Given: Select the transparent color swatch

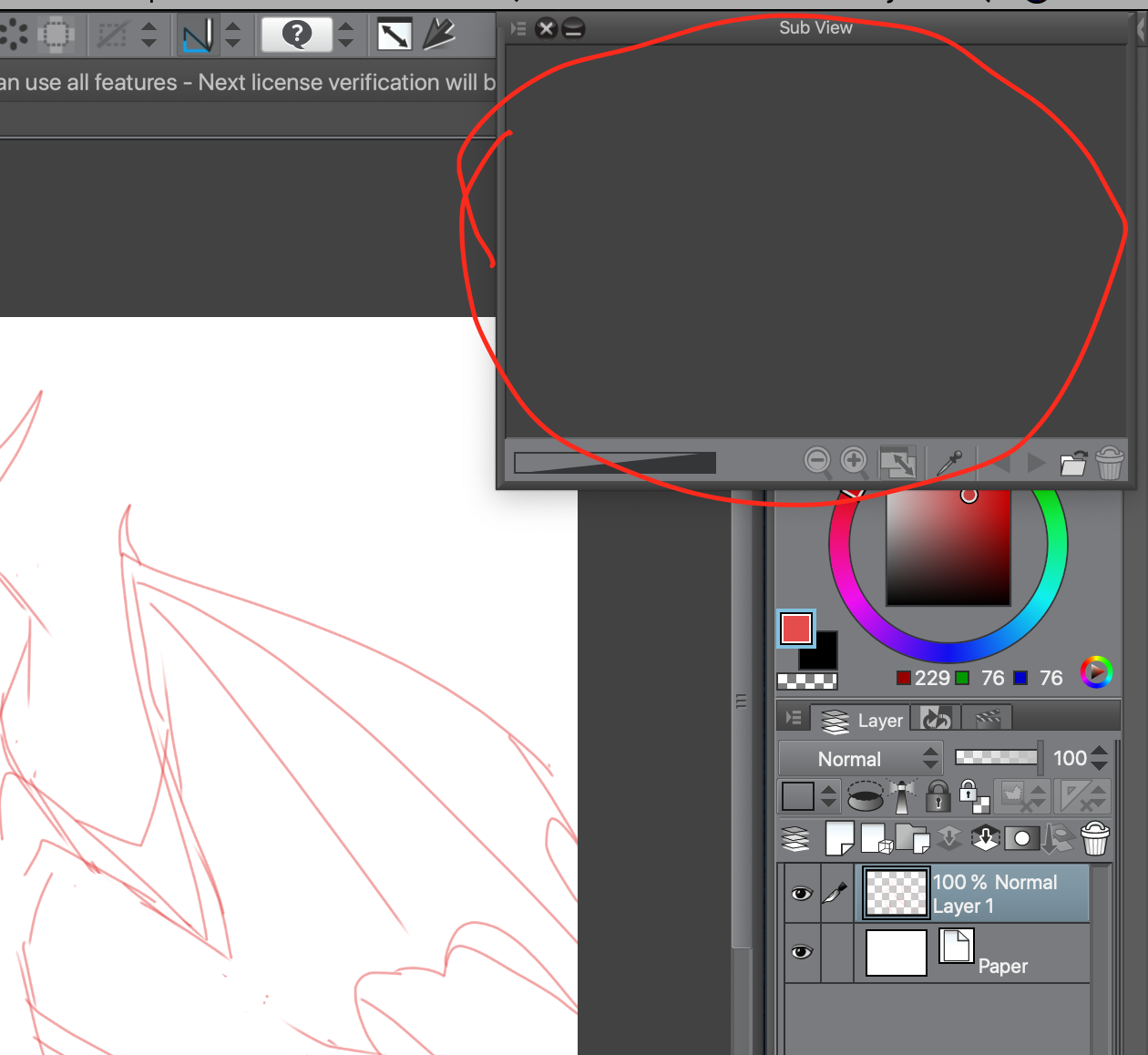Looking at the screenshot, I should [806, 681].
